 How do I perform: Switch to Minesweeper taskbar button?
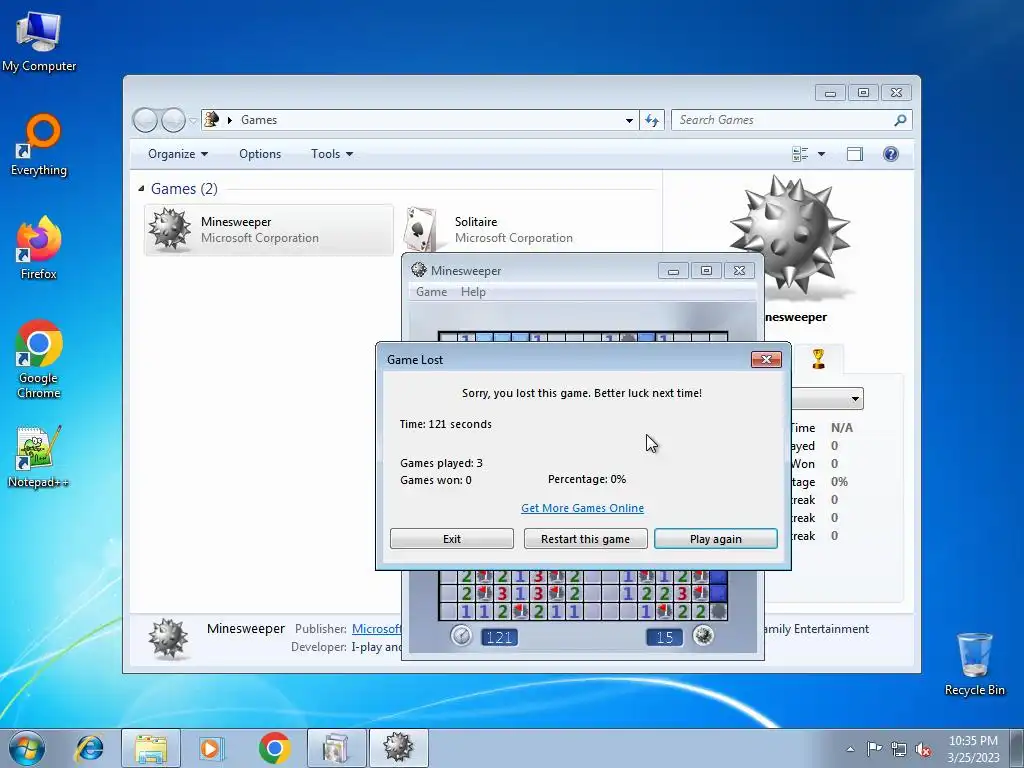tap(399, 748)
